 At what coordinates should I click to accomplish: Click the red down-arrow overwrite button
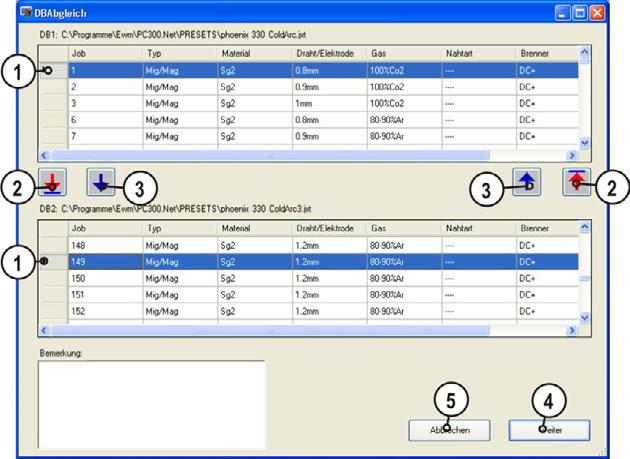tap(53, 182)
